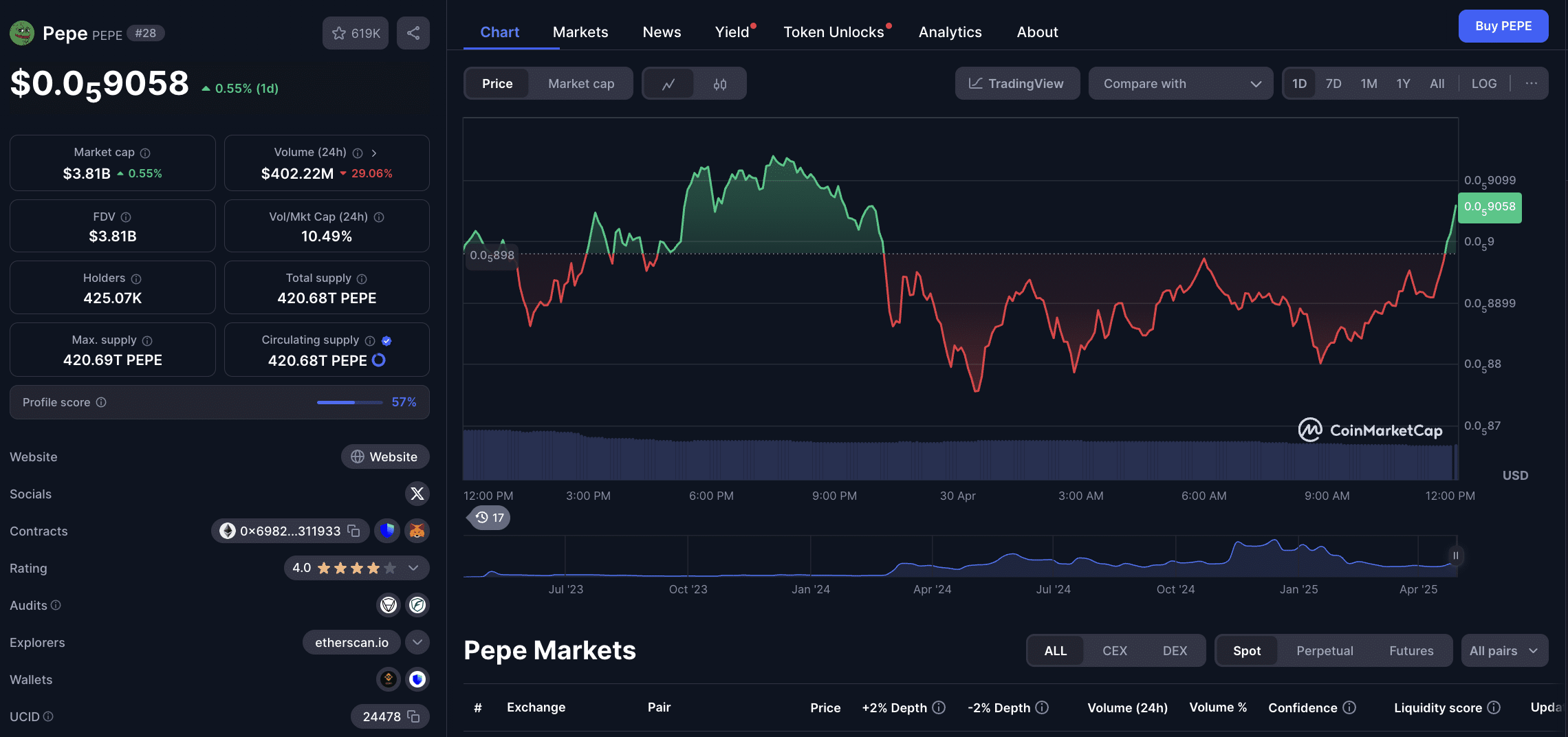The width and height of the screenshot is (1568, 737).
Task: Open the News tab
Action: click(x=662, y=32)
